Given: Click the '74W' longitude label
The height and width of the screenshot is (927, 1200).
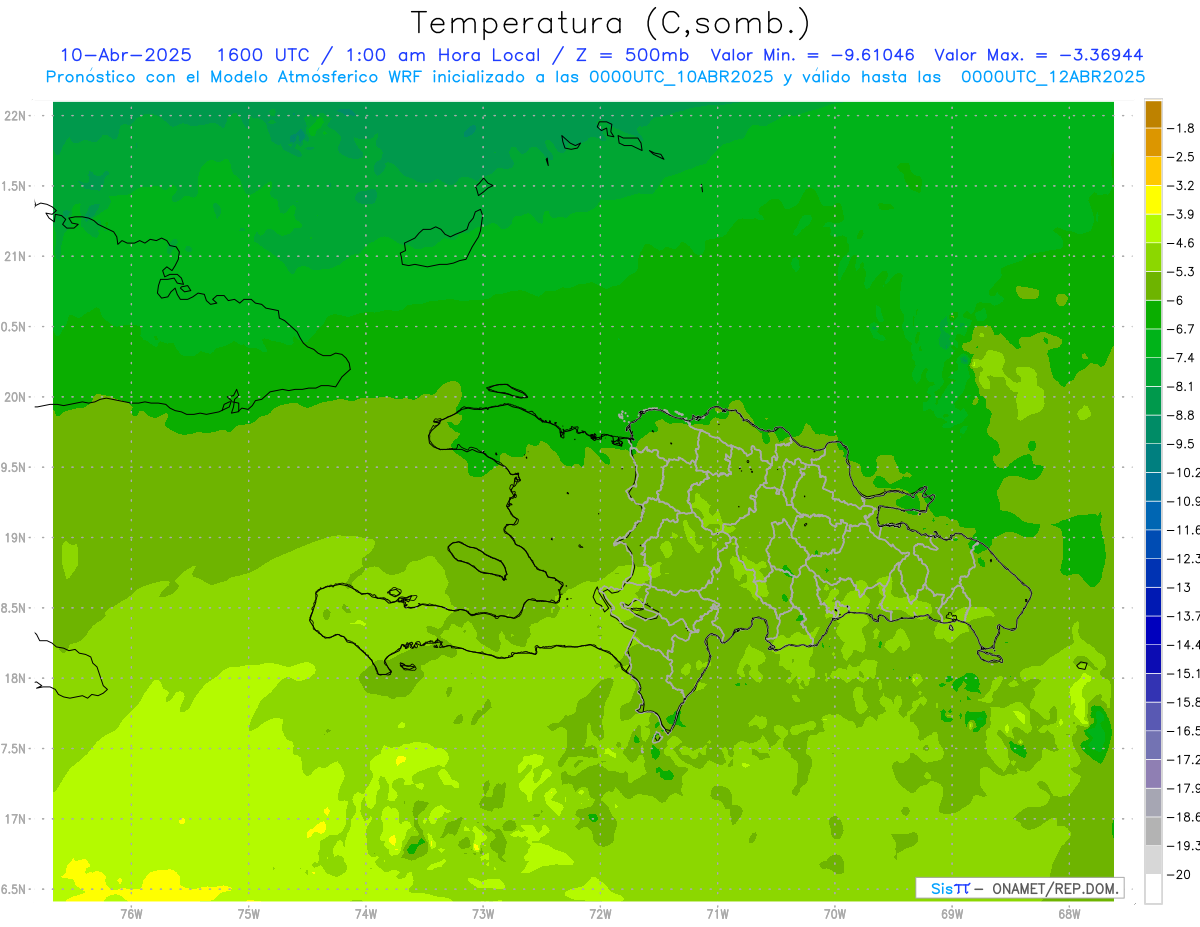Looking at the screenshot, I should [x=366, y=914].
